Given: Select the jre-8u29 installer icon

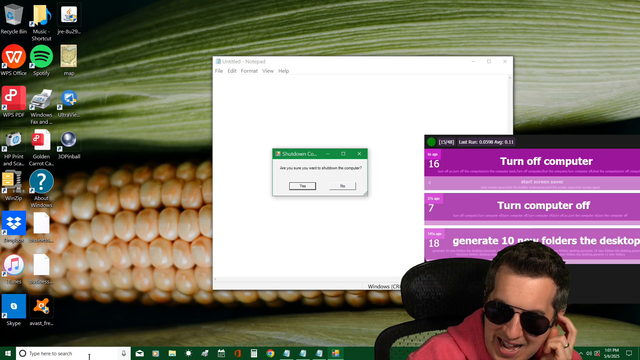Looking at the screenshot, I should click(69, 18).
